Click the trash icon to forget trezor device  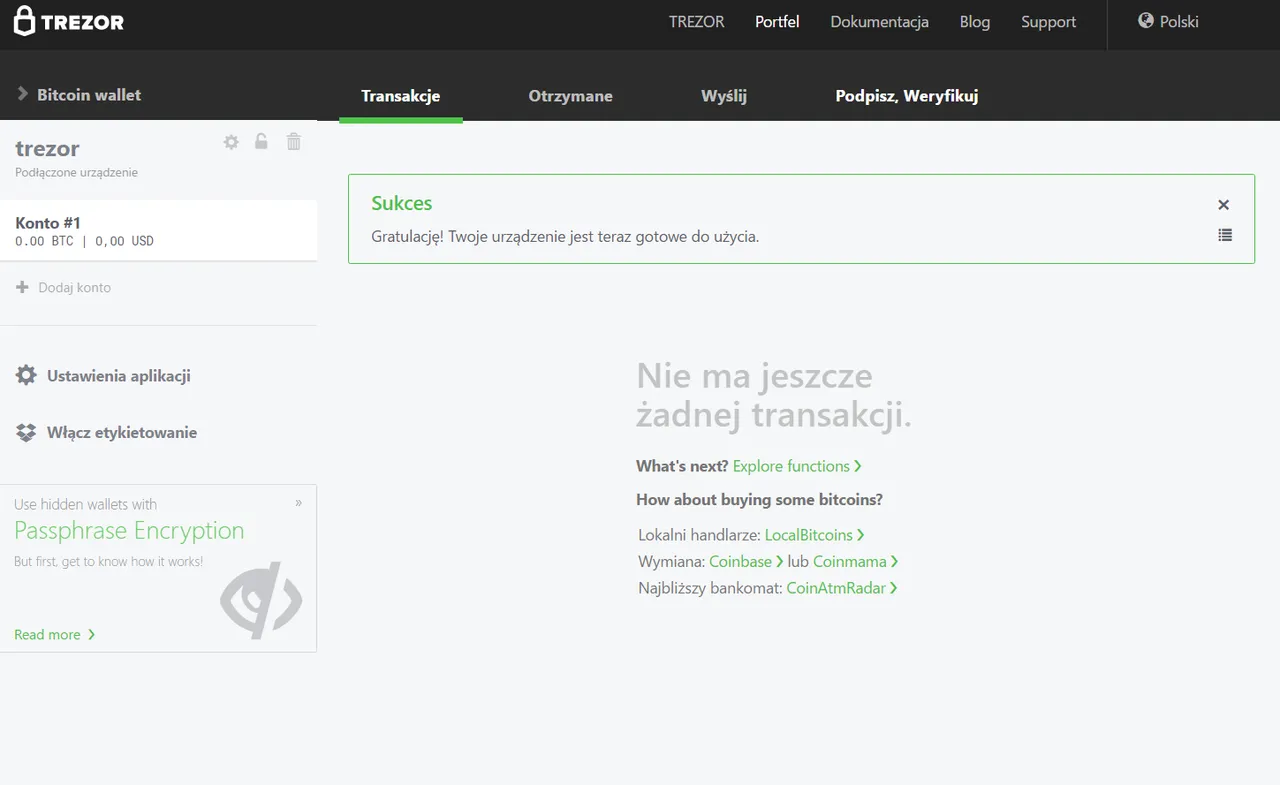click(x=293, y=142)
